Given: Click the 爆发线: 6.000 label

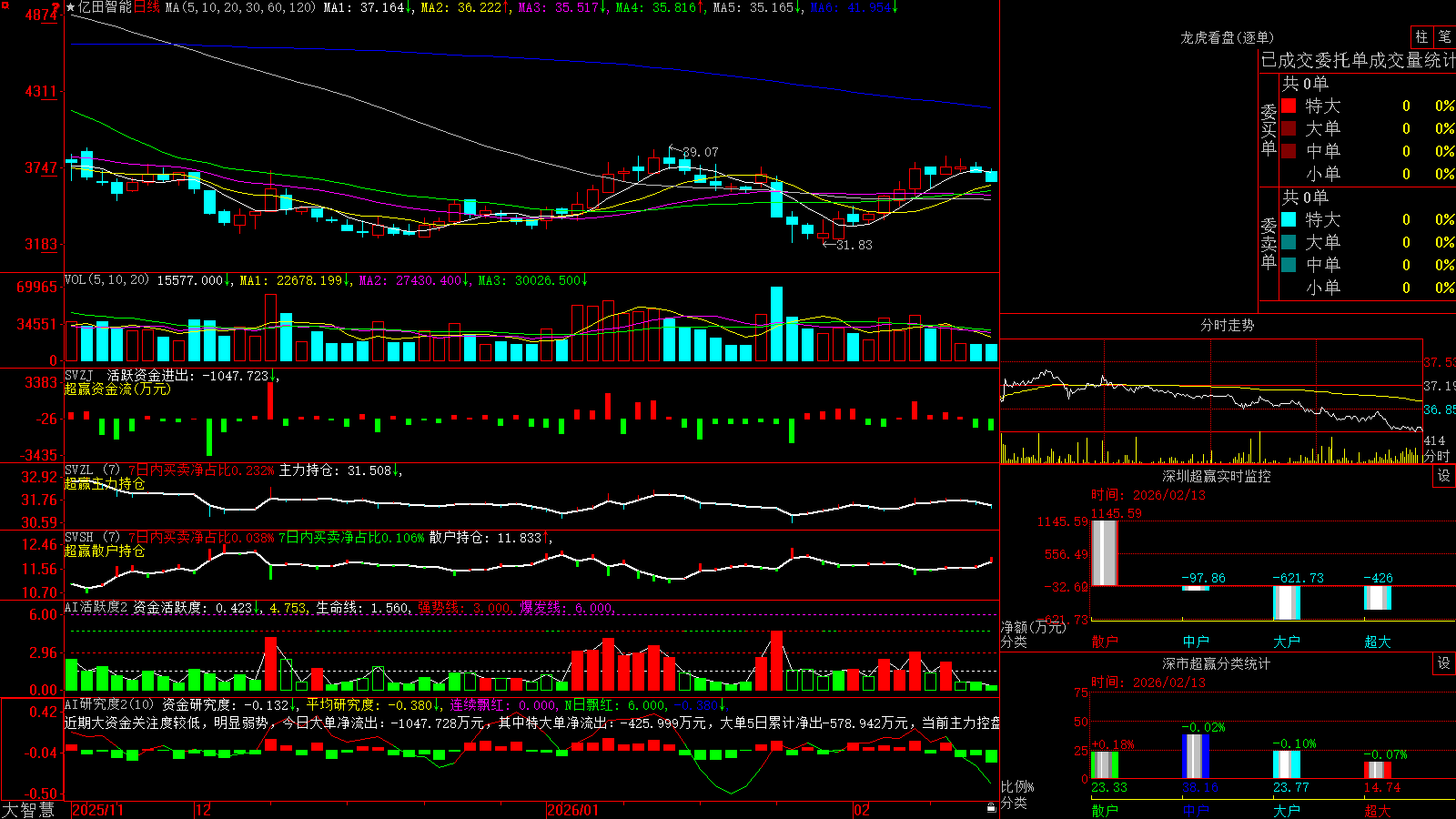Looking at the screenshot, I should coord(566,608).
